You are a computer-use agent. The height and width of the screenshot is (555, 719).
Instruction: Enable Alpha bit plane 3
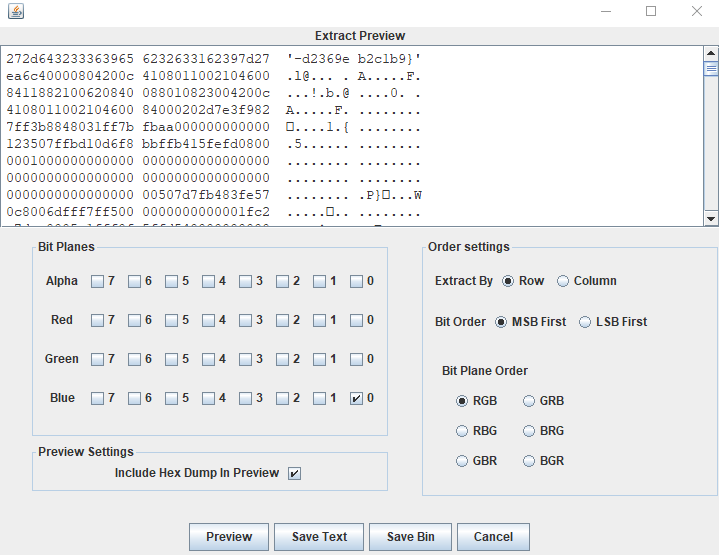coord(245,281)
